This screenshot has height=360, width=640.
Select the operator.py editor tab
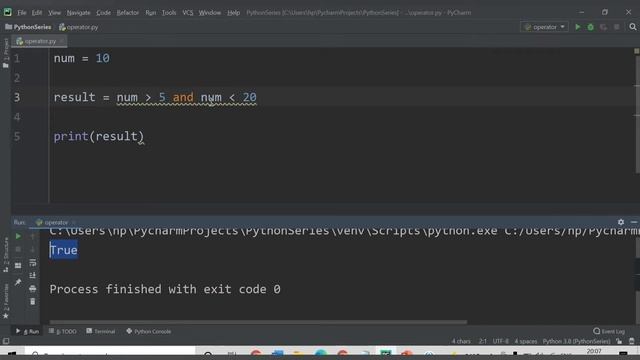coord(40,41)
